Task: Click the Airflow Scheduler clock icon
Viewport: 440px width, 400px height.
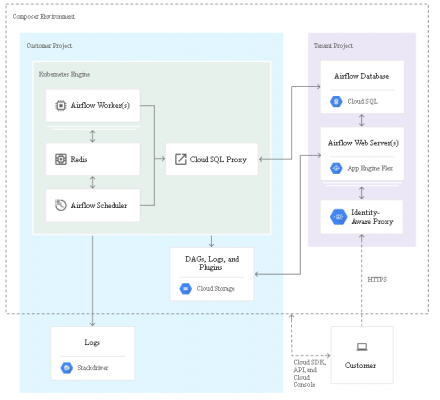Action: click(60, 205)
